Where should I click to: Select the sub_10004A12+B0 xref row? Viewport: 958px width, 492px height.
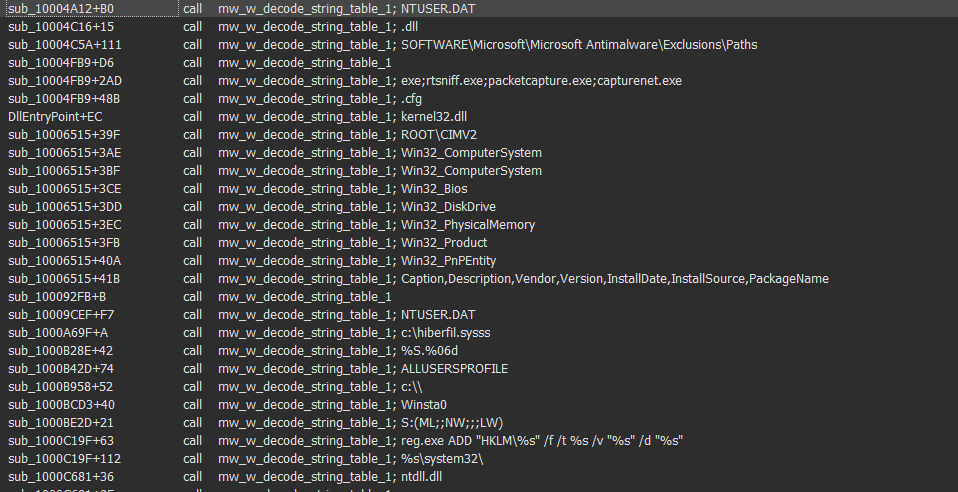pos(60,8)
